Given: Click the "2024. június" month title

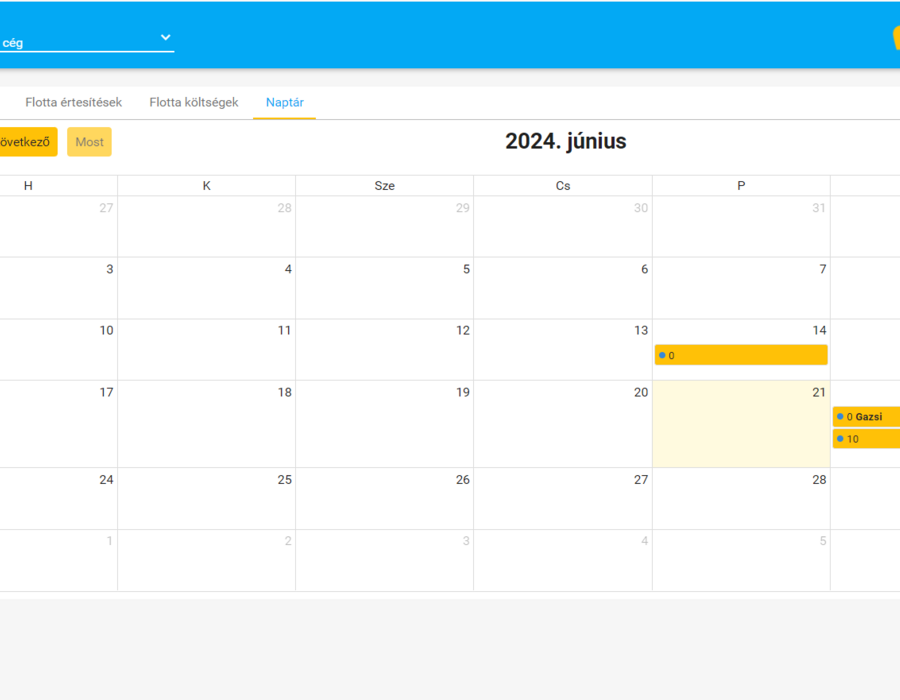Looking at the screenshot, I should coord(565,141).
